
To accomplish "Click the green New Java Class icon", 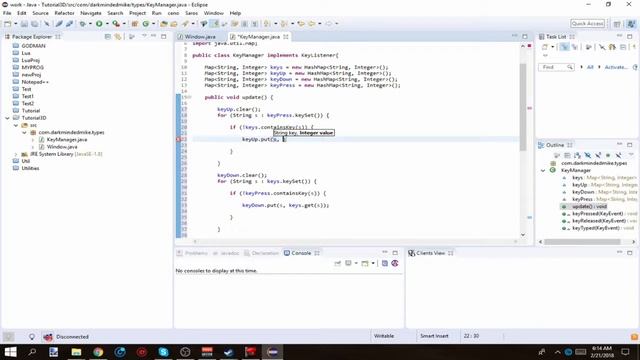I will (146, 24).
